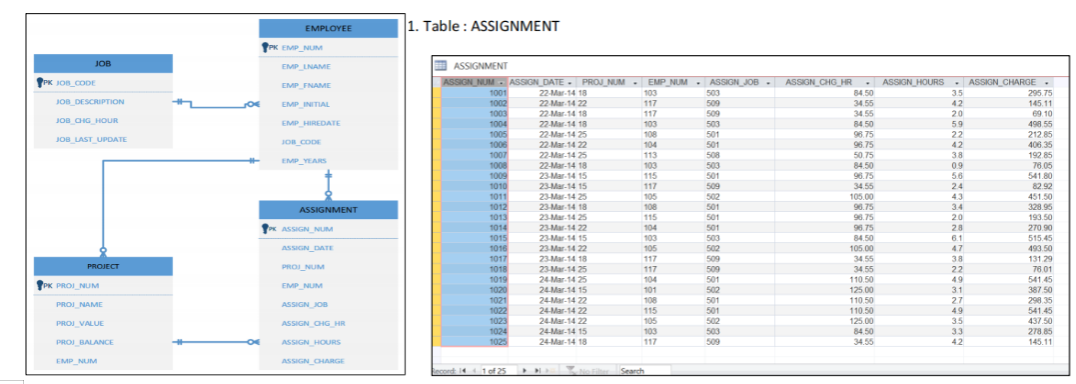
Task: Click ASSIGN_CHARGE field in ASSIGNMENT entity diagram
Action: 312,361
